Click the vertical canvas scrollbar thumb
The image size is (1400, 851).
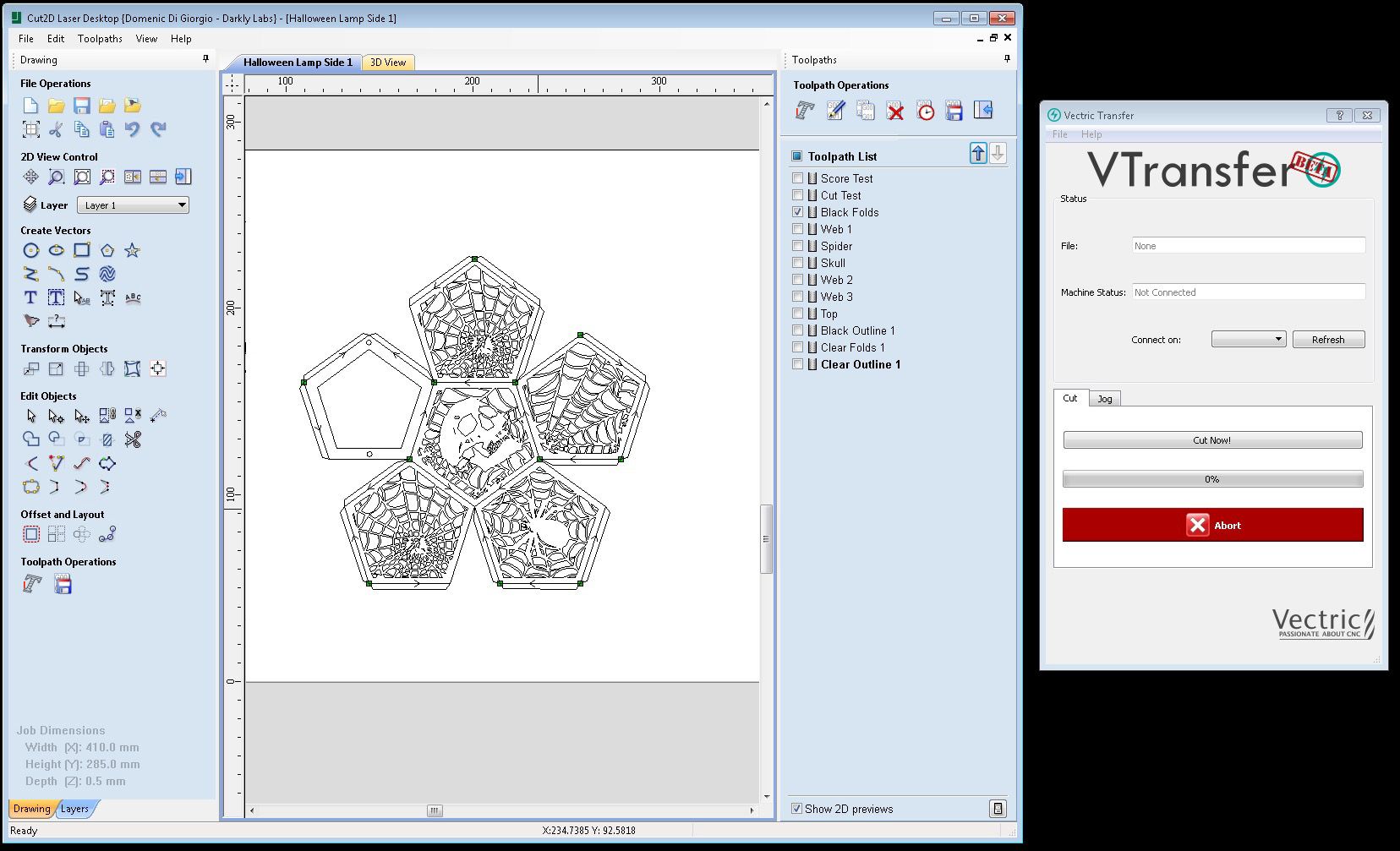(x=766, y=539)
